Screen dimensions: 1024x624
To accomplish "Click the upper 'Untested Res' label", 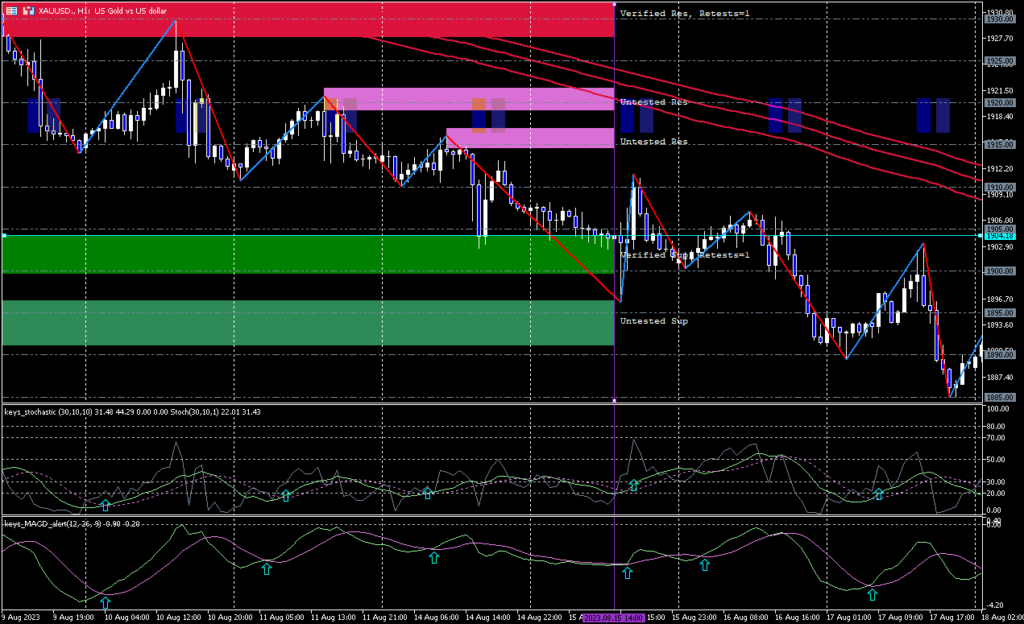I will point(654,102).
